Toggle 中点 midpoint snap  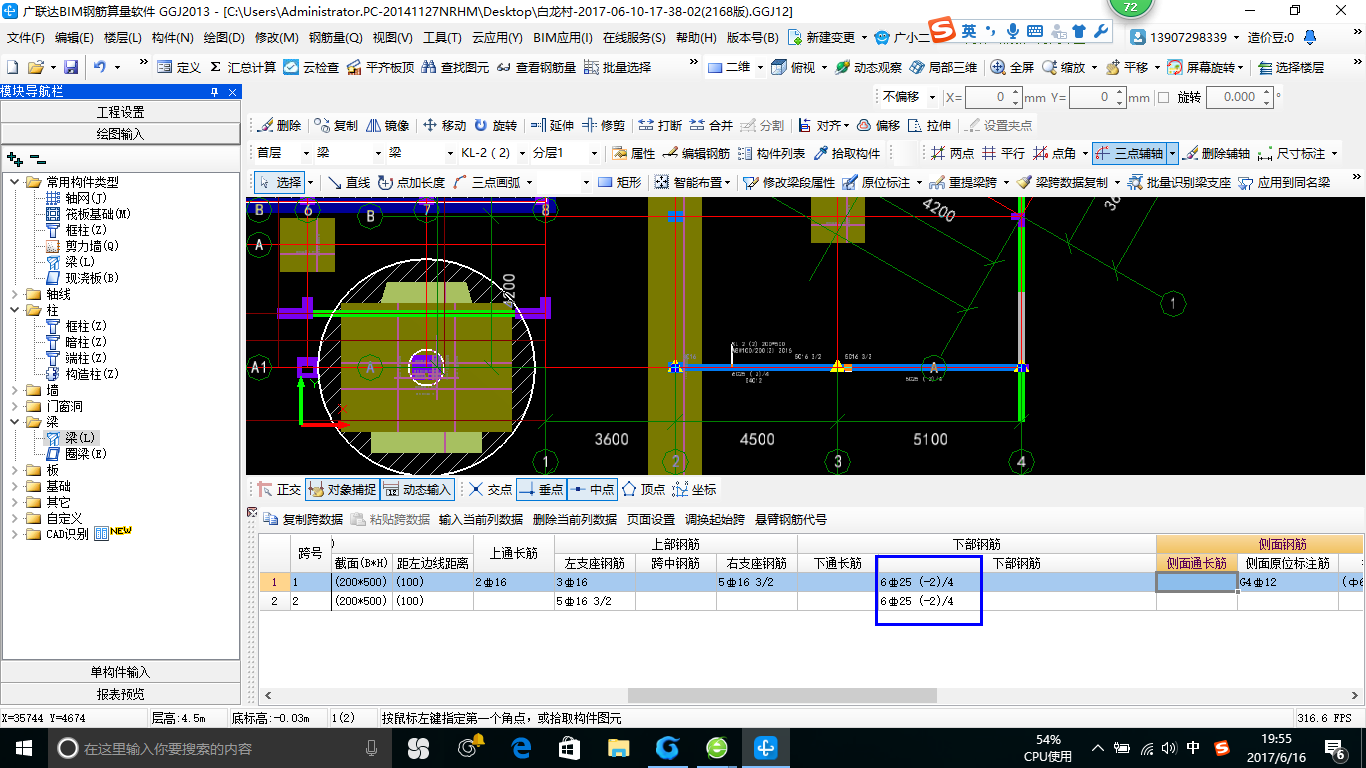pyautogui.click(x=592, y=489)
